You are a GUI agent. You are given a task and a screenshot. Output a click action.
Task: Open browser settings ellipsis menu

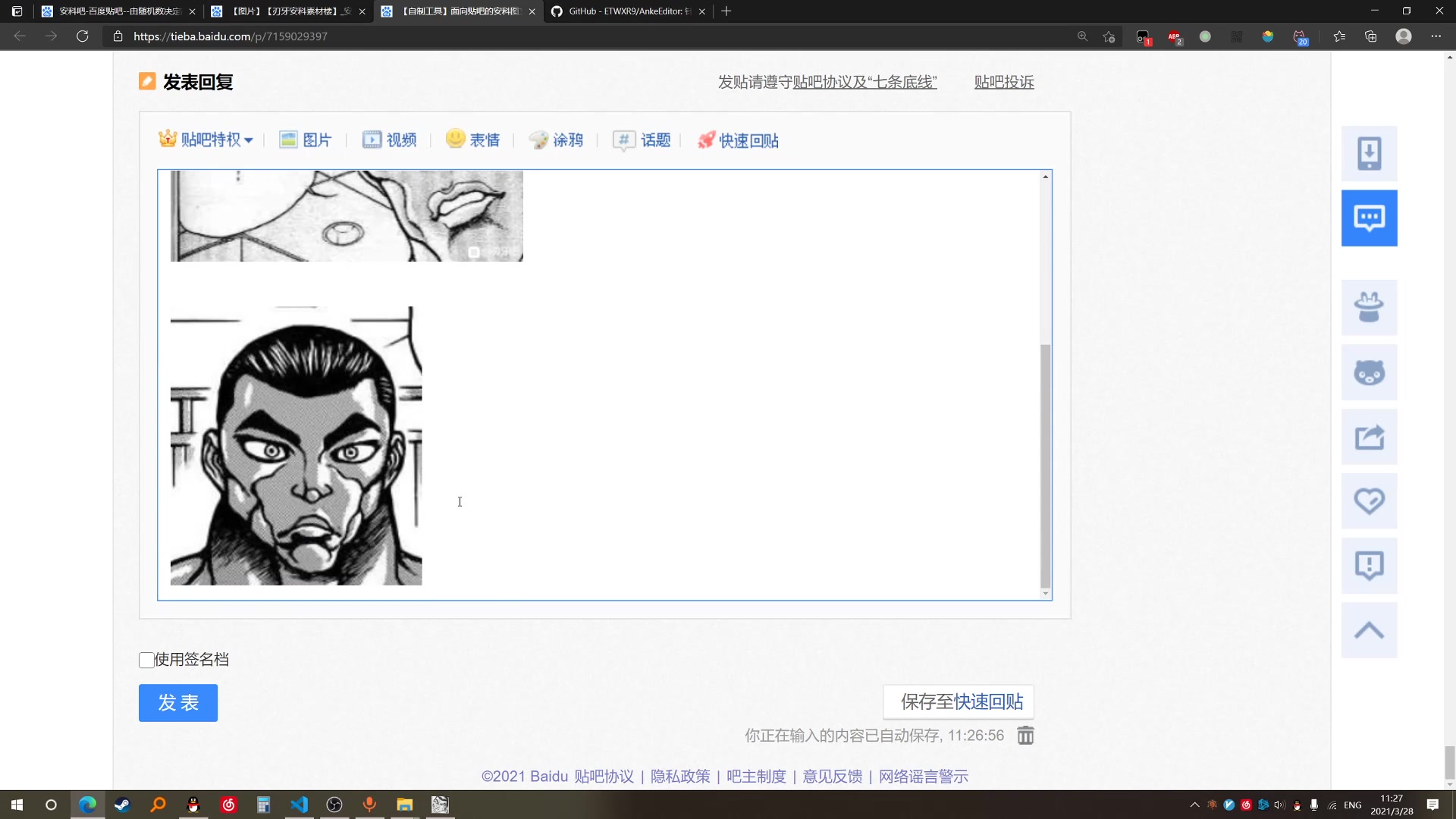1436,36
